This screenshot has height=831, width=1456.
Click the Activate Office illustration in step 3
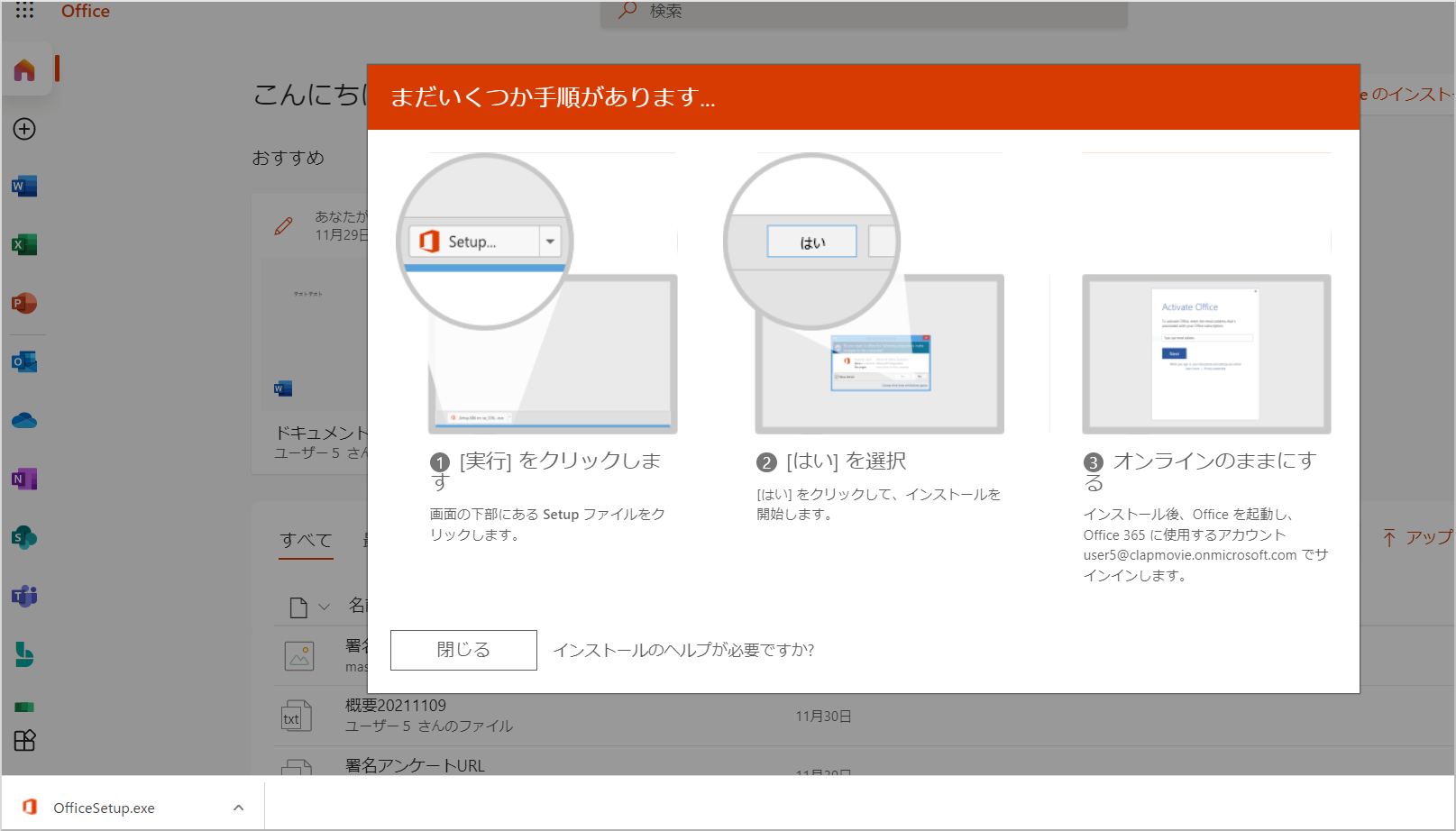click(1206, 354)
